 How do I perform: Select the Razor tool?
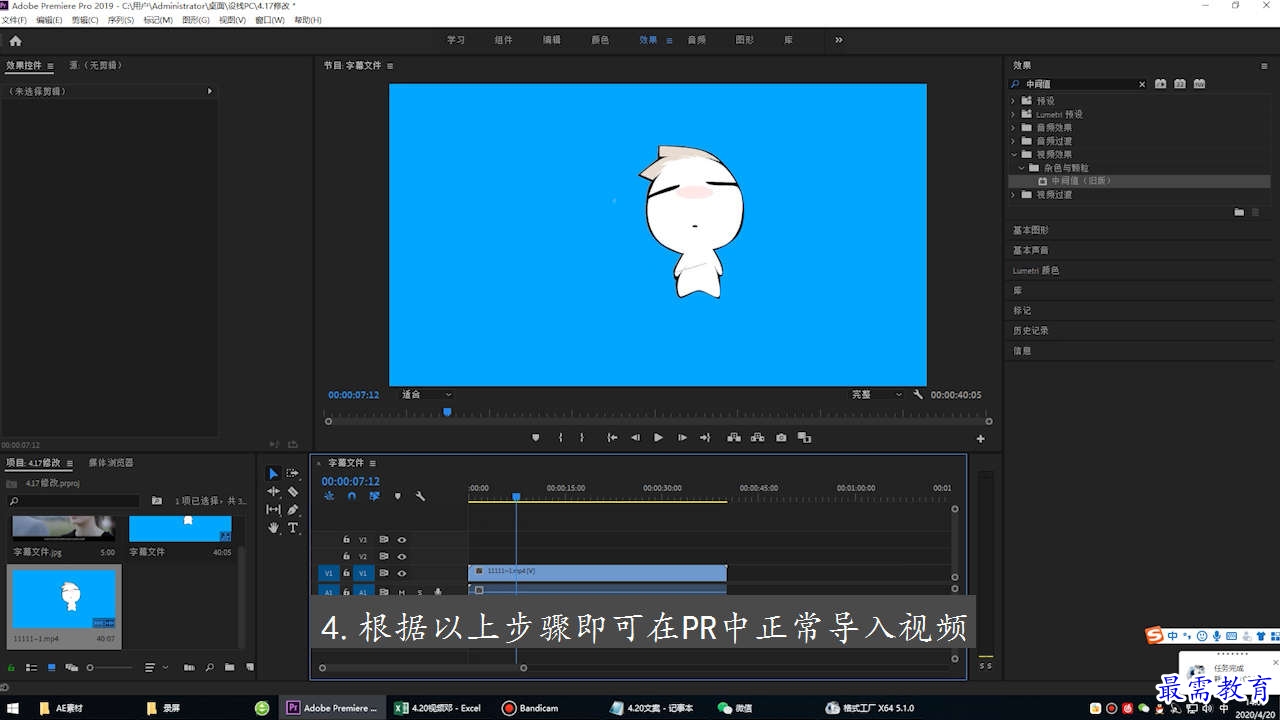[x=293, y=491]
